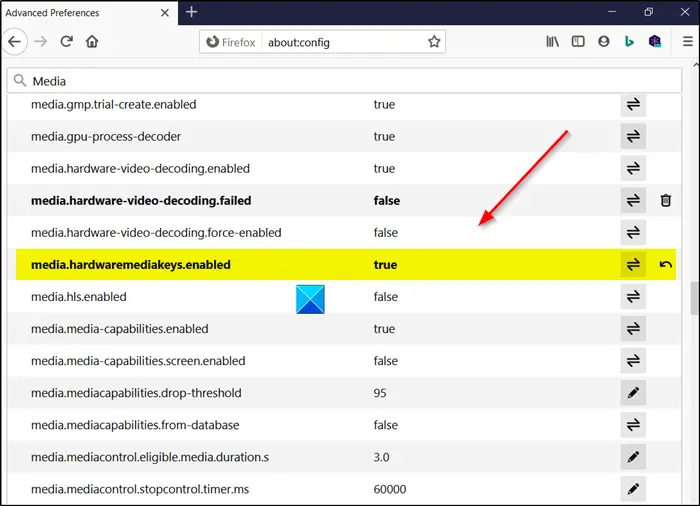Viewport: 700px width, 506px height.
Task: Toggle media.media-capabilities.enabled
Action: tap(633, 329)
